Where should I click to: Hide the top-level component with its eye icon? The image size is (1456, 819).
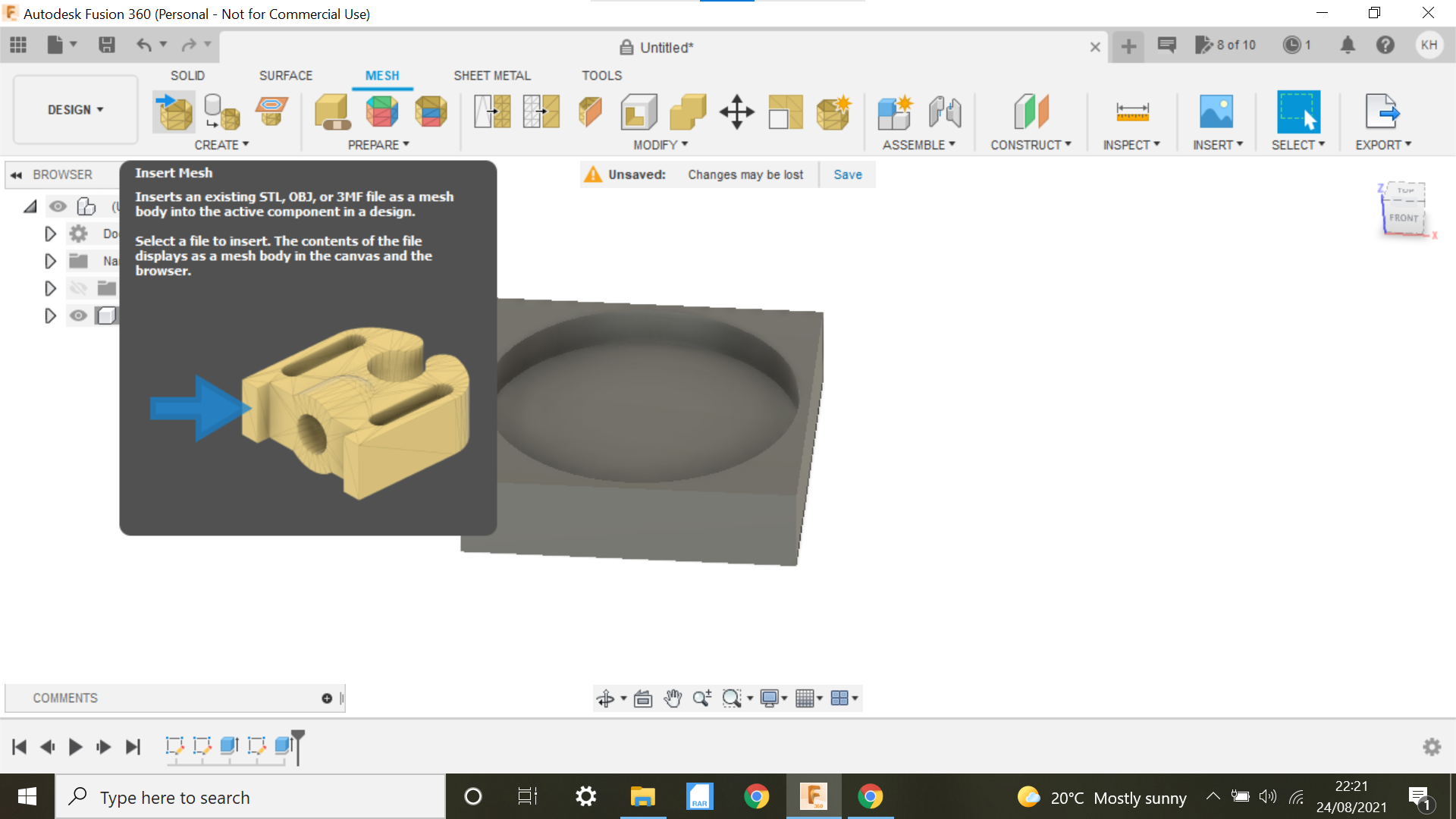point(58,206)
